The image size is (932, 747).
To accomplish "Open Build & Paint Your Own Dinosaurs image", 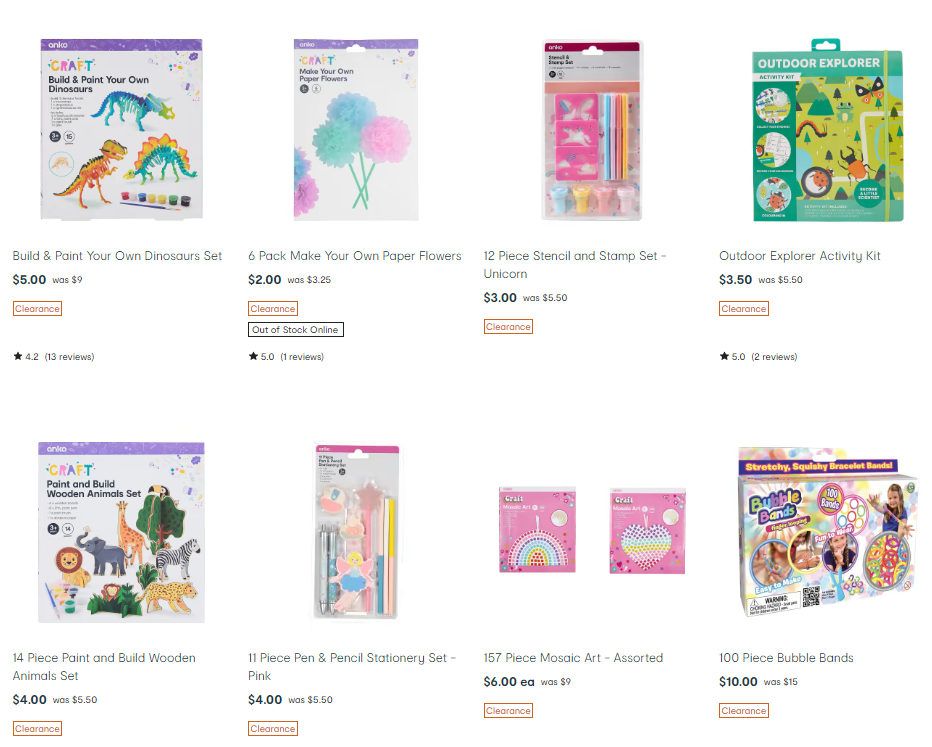I will (121, 130).
